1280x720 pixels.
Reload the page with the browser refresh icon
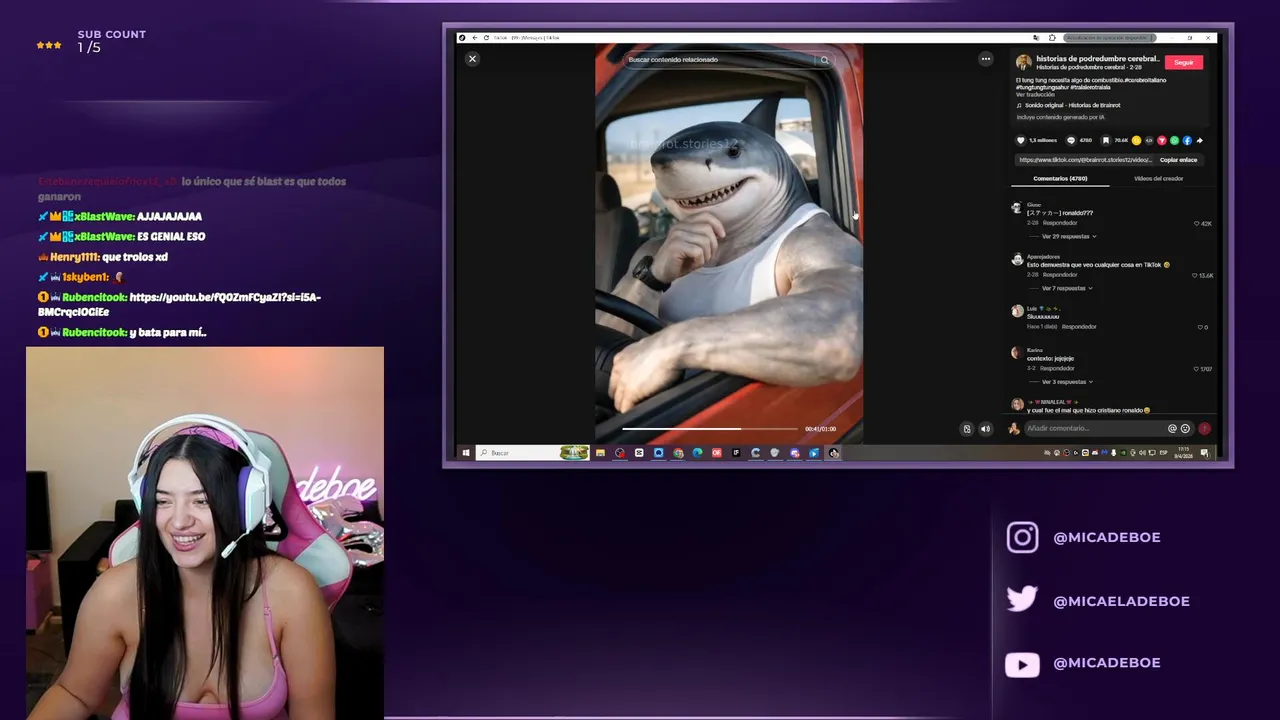486,38
